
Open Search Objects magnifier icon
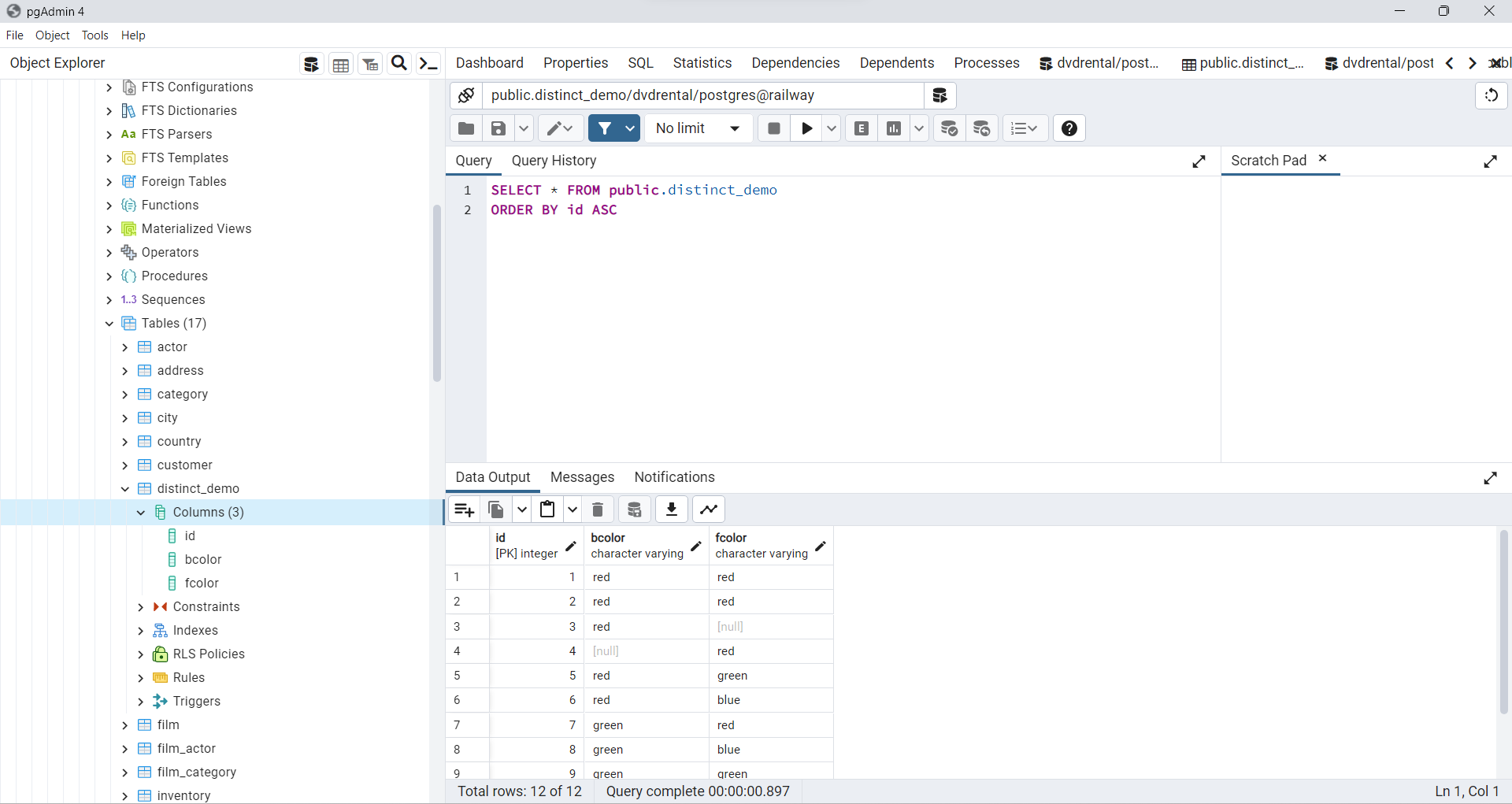[x=399, y=64]
